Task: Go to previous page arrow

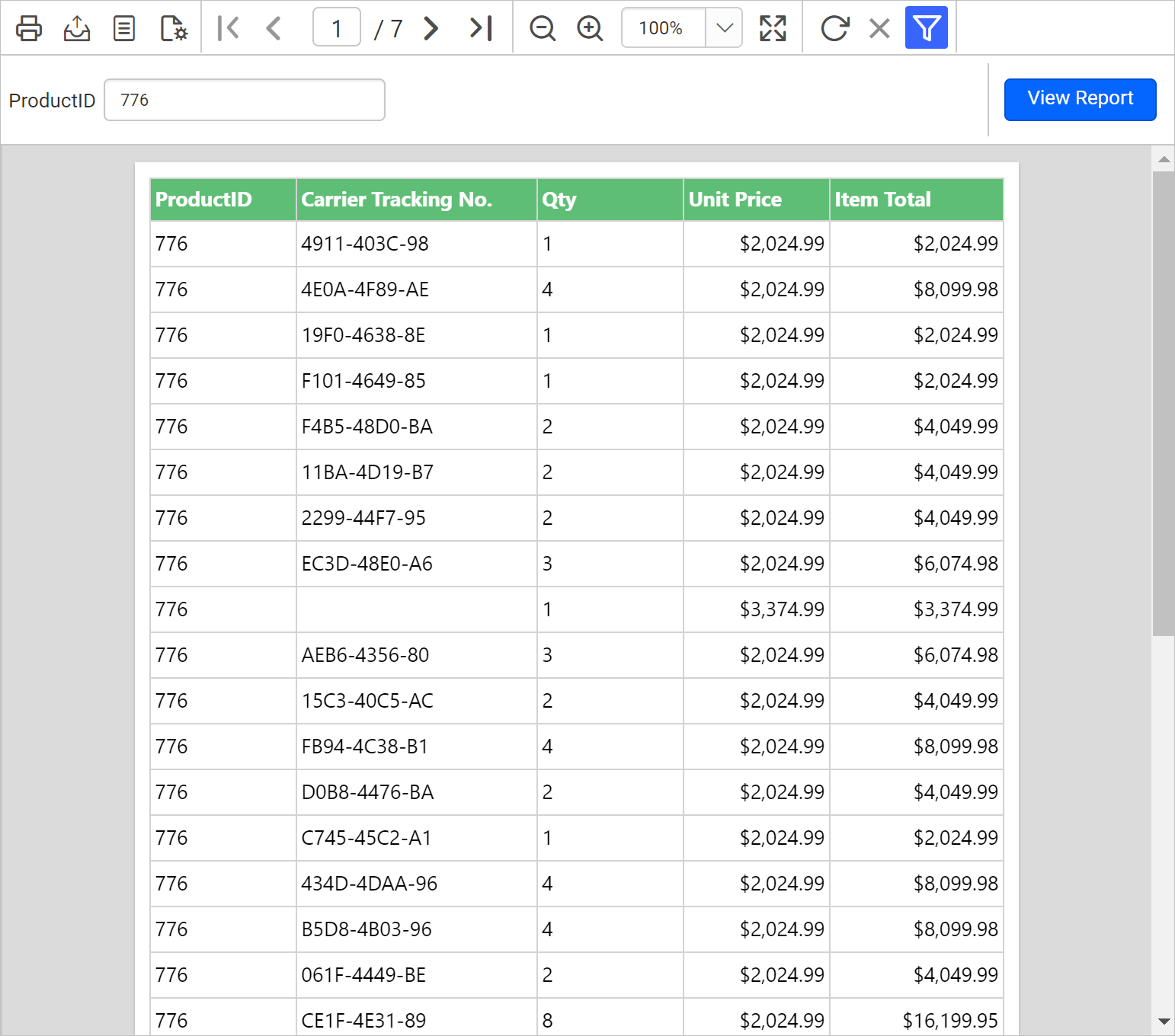Action: [274, 28]
